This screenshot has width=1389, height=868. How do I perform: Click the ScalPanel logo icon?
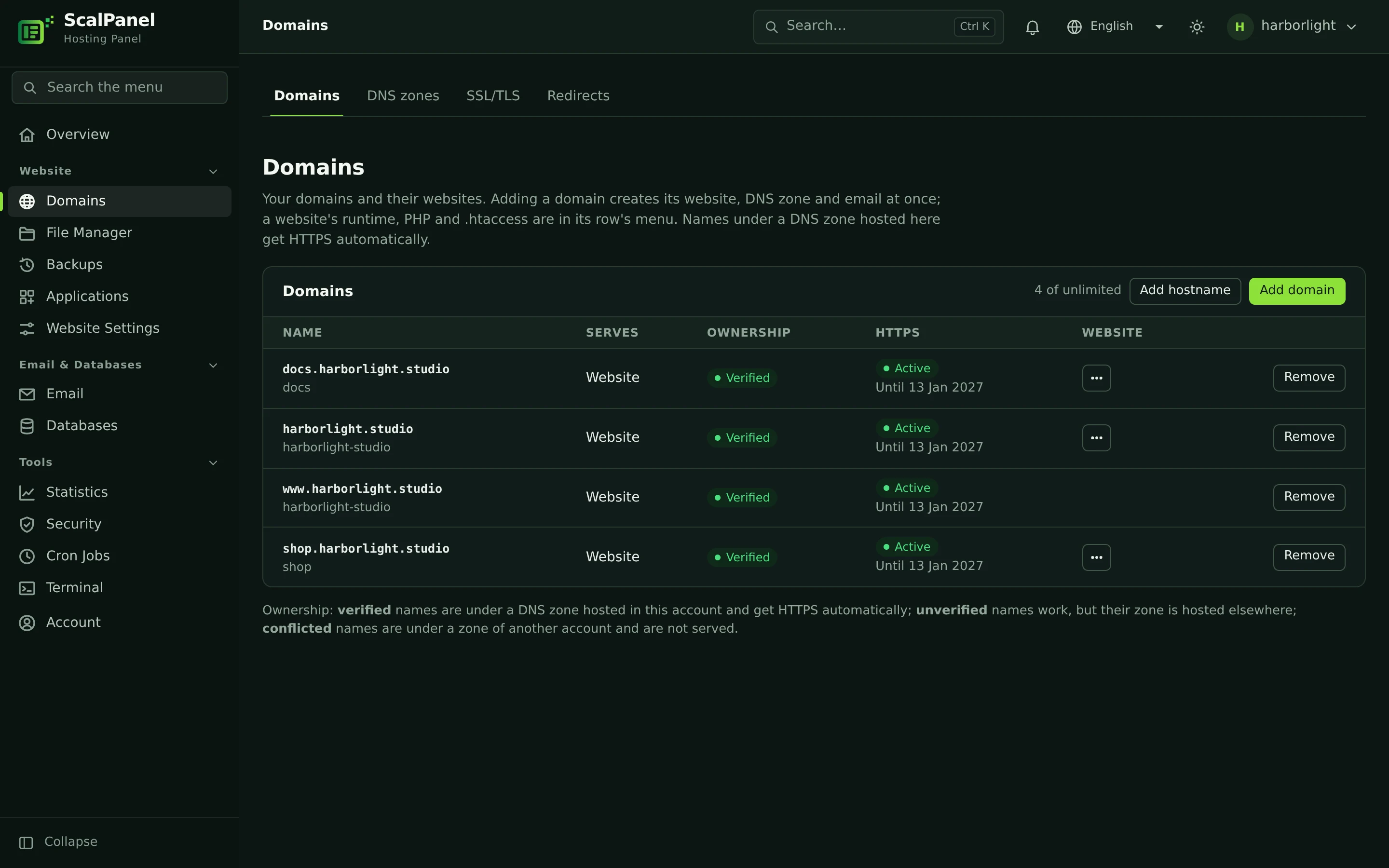pyautogui.click(x=36, y=30)
